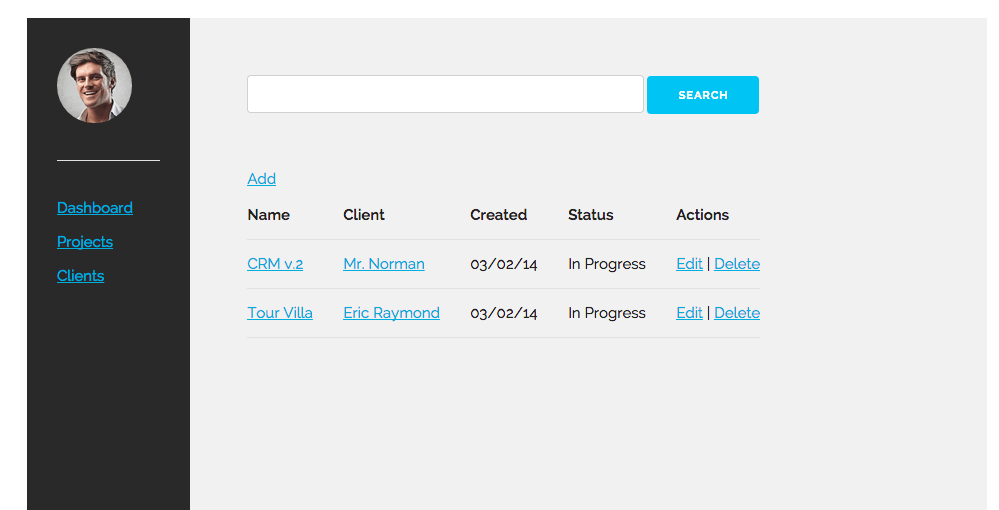Open the Clients sidebar link
Image resolution: width=999 pixels, height=510 pixels.
(x=80, y=275)
